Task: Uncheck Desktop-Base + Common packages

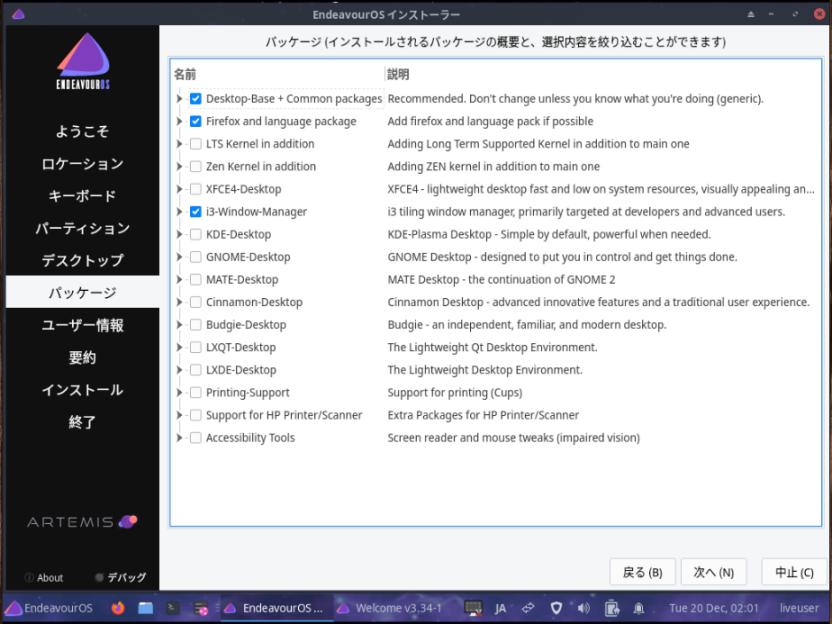Action: click(196, 99)
